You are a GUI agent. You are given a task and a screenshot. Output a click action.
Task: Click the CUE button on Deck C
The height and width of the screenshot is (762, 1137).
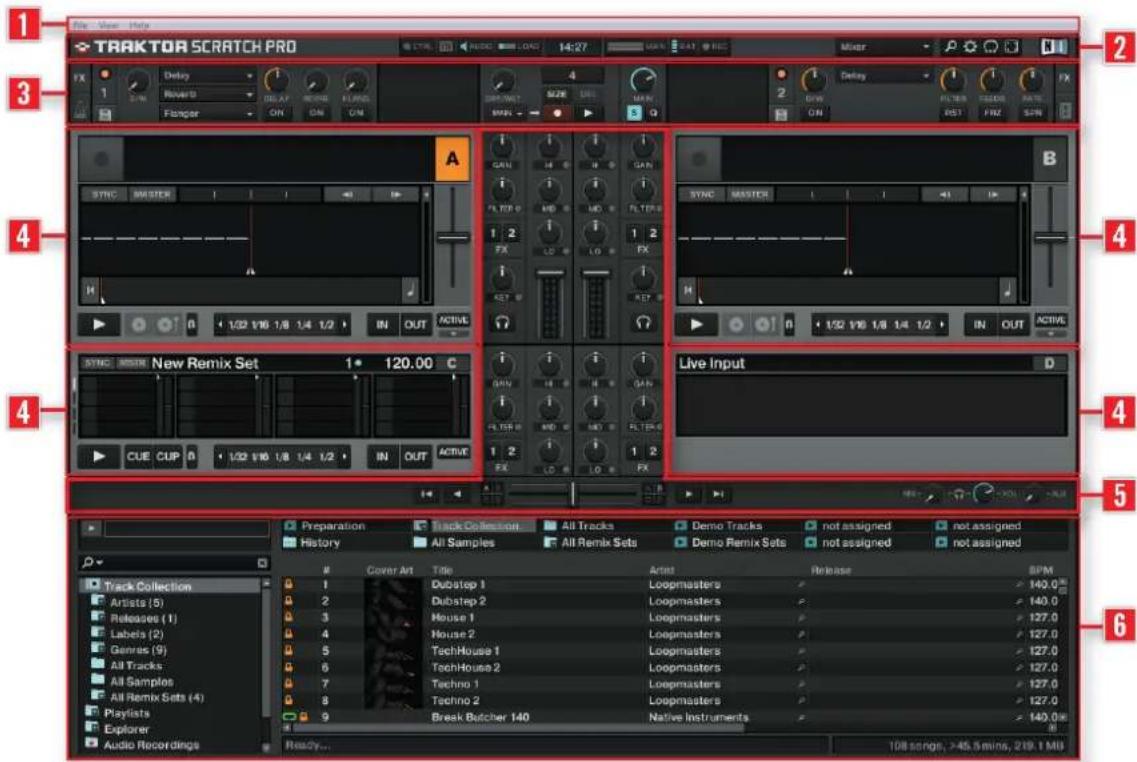138,457
